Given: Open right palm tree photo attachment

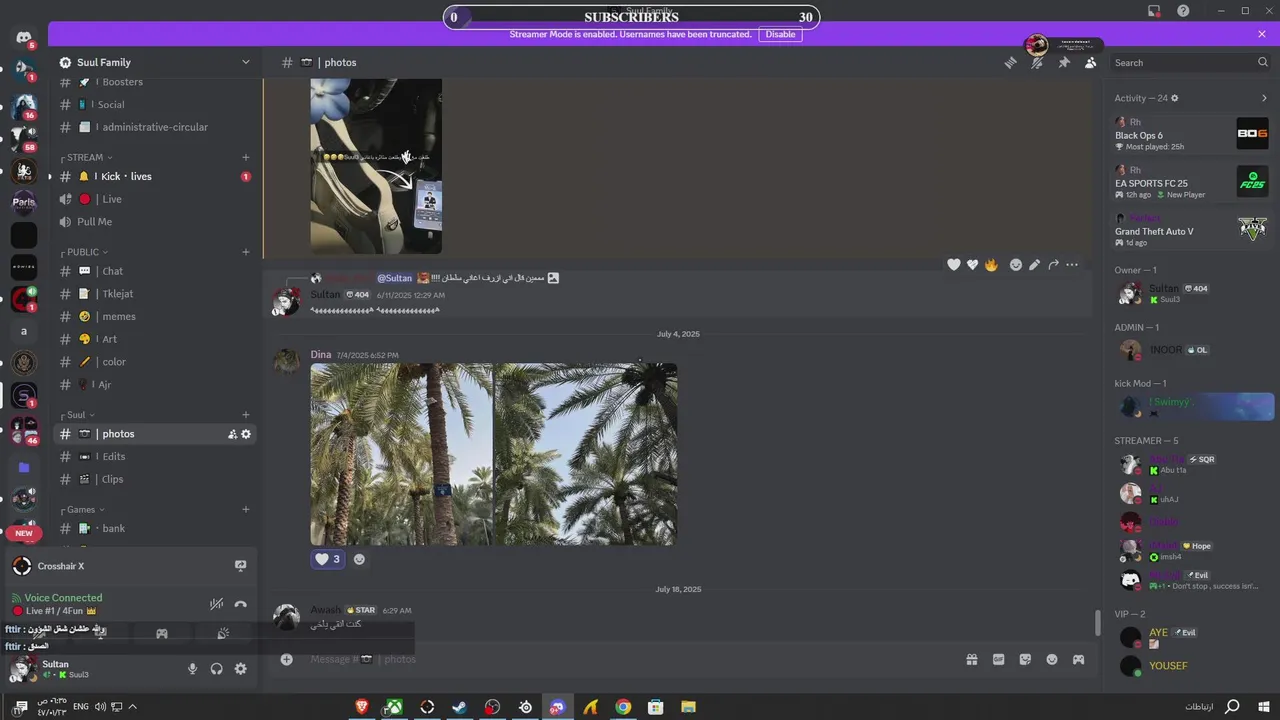Looking at the screenshot, I should (x=586, y=454).
